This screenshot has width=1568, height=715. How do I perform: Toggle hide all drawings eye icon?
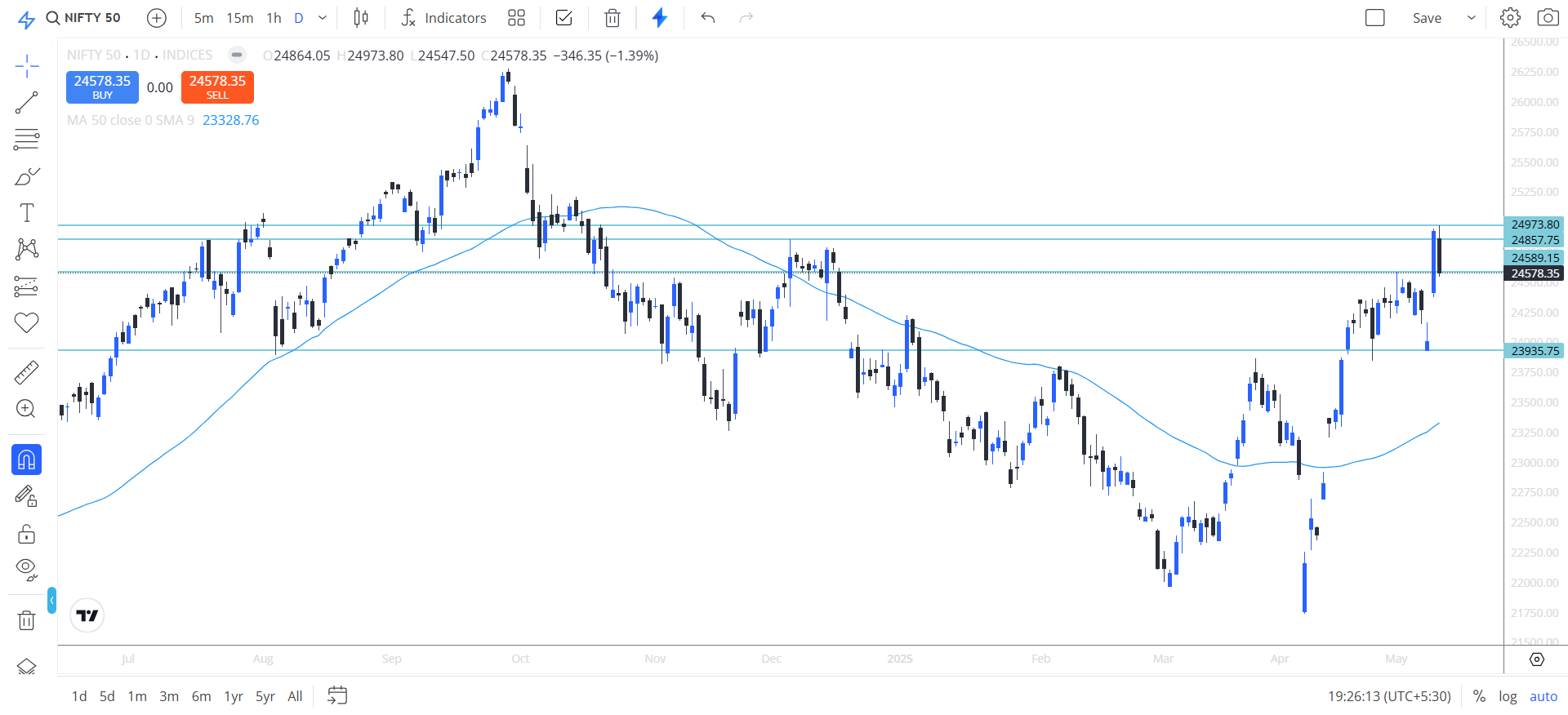[26, 569]
